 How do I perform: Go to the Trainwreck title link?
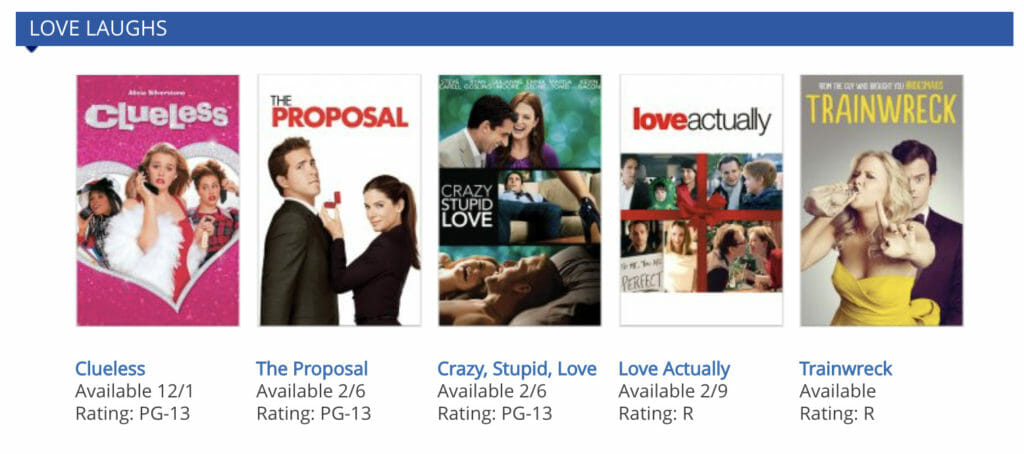(846, 369)
